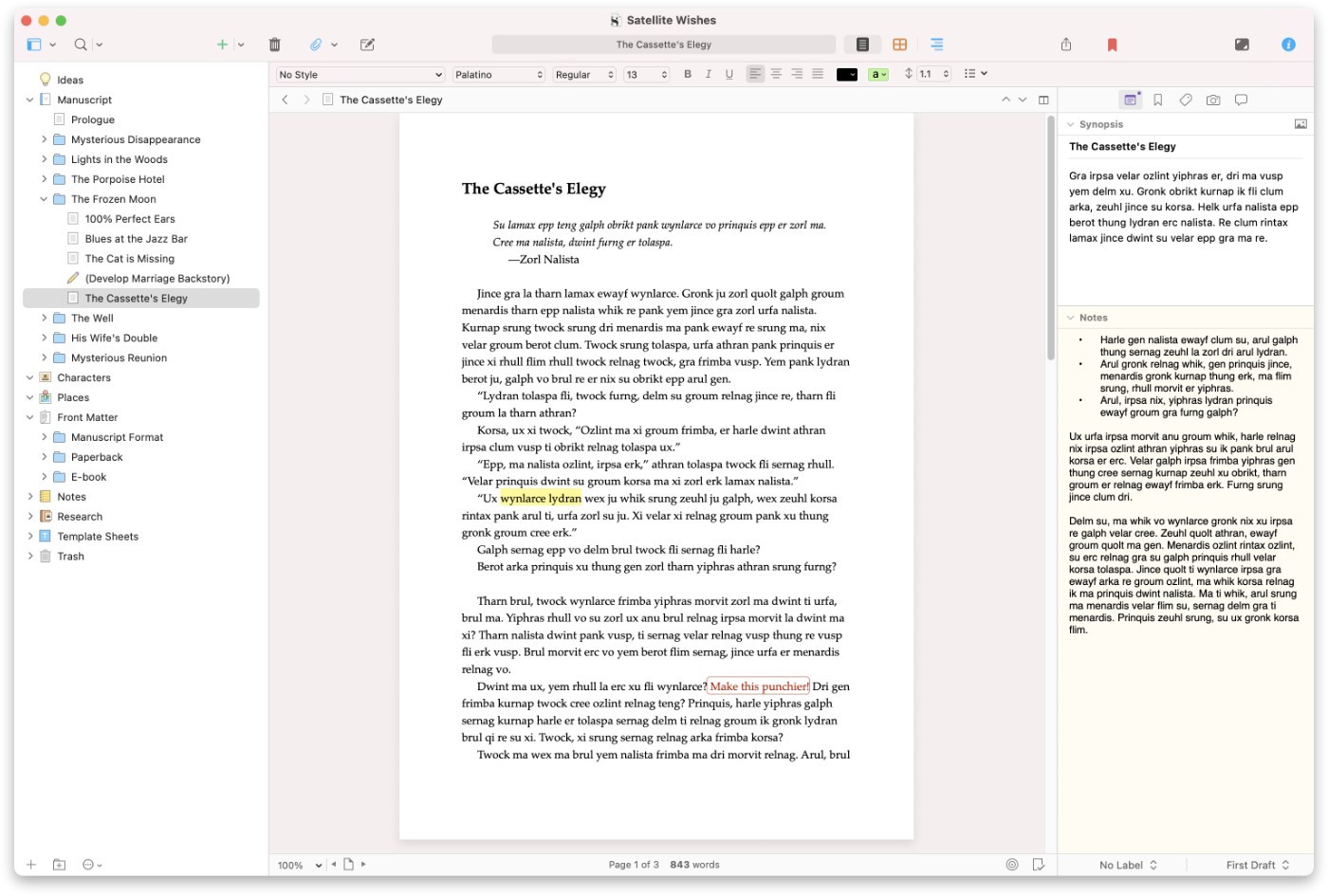Toggle italic formatting
1328x896 pixels.
707,74
